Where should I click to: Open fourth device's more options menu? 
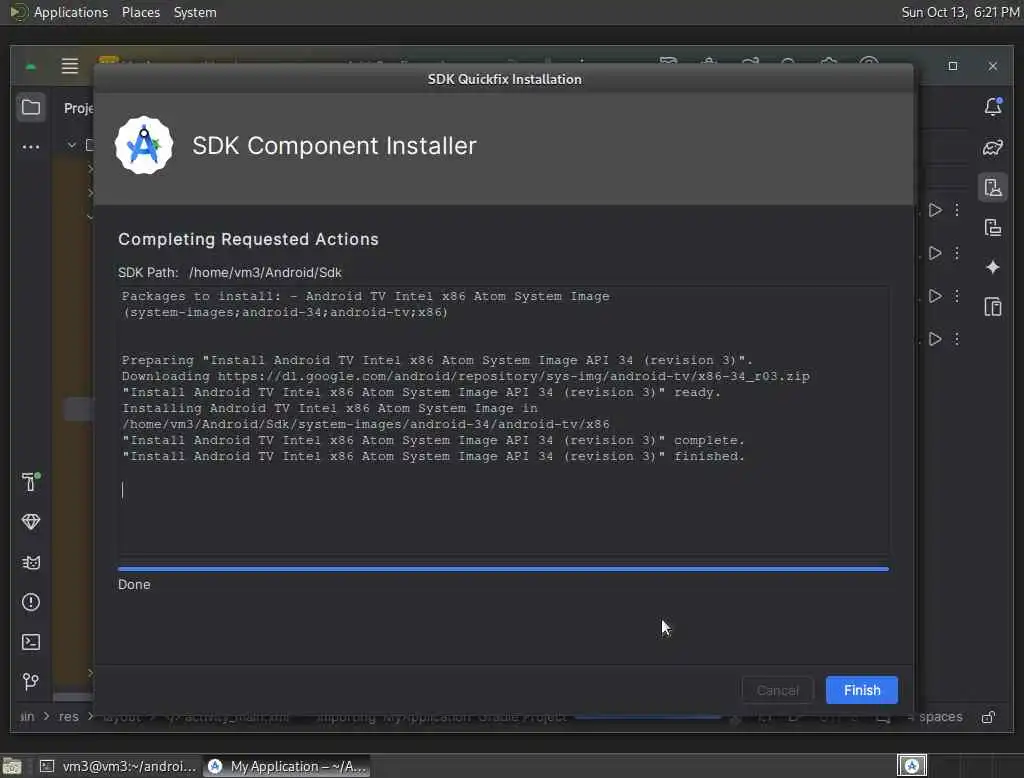click(x=957, y=339)
